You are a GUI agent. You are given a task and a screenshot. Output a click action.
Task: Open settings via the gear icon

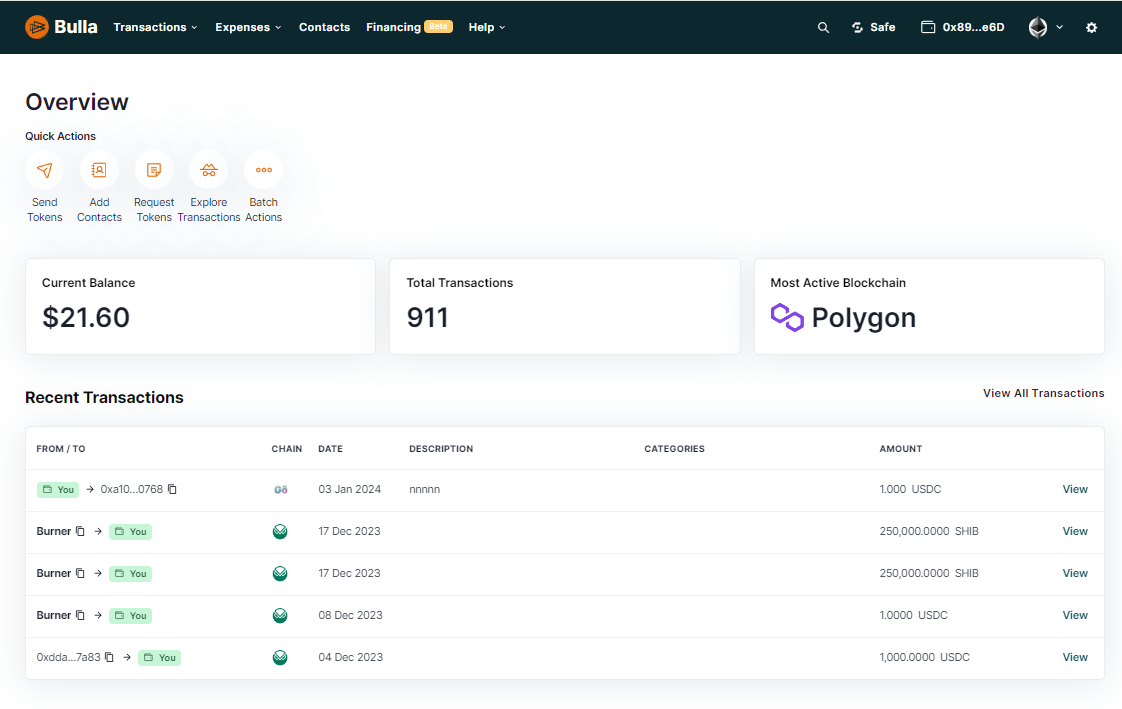[1091, 27]
